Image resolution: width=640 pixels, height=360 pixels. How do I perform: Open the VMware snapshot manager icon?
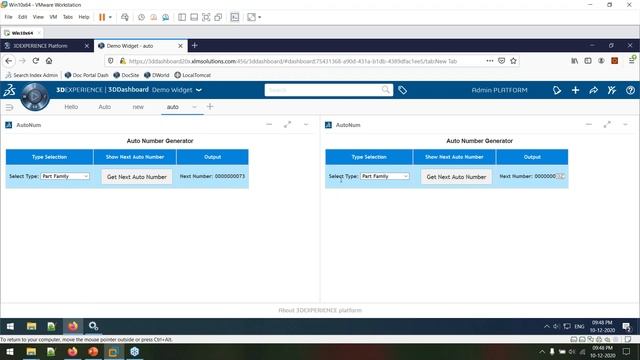165,17
